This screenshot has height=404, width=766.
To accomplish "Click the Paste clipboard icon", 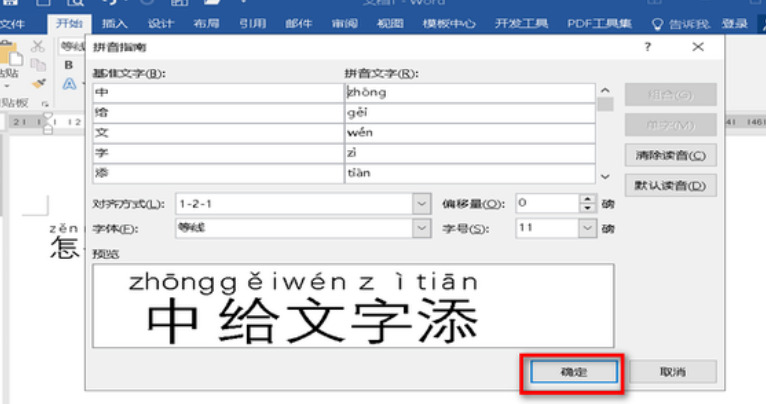I will click(x=10, y=55).
